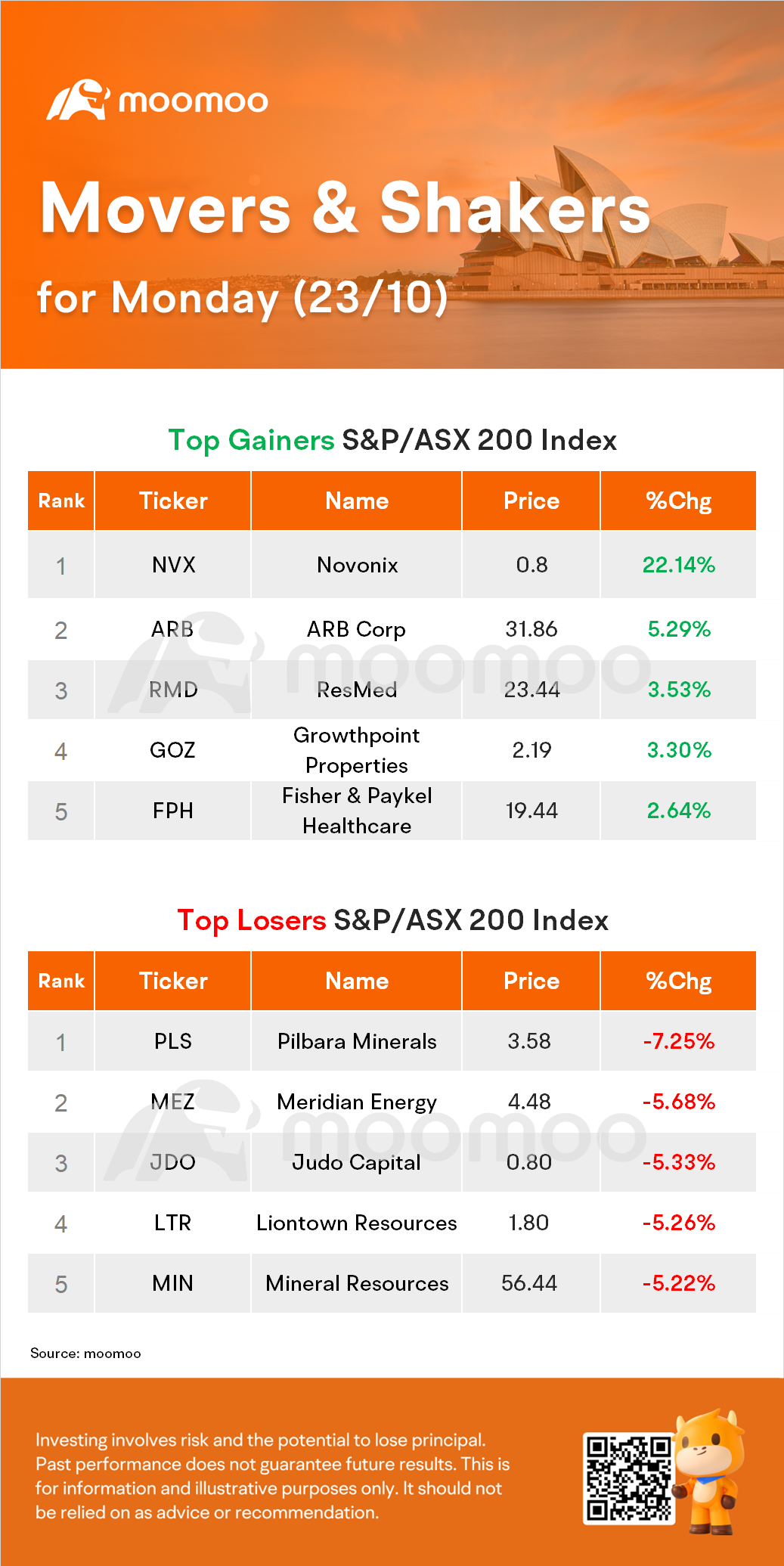Click the Top Gainers section heading
The height and width of the screenshot is (1566, 784).
(x=392, y=440)
